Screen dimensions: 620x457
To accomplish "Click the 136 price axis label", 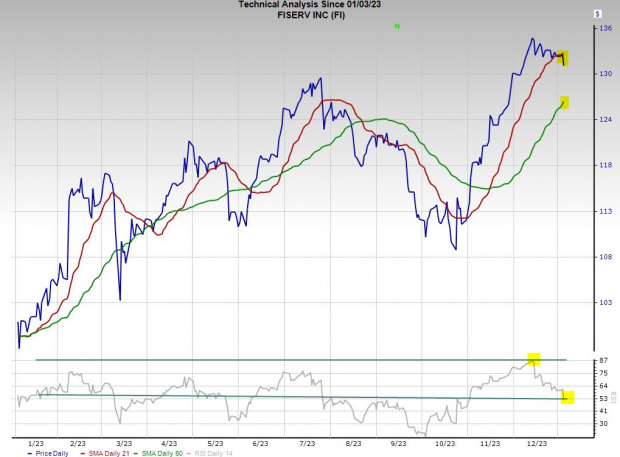I will (x=606, y=28).
